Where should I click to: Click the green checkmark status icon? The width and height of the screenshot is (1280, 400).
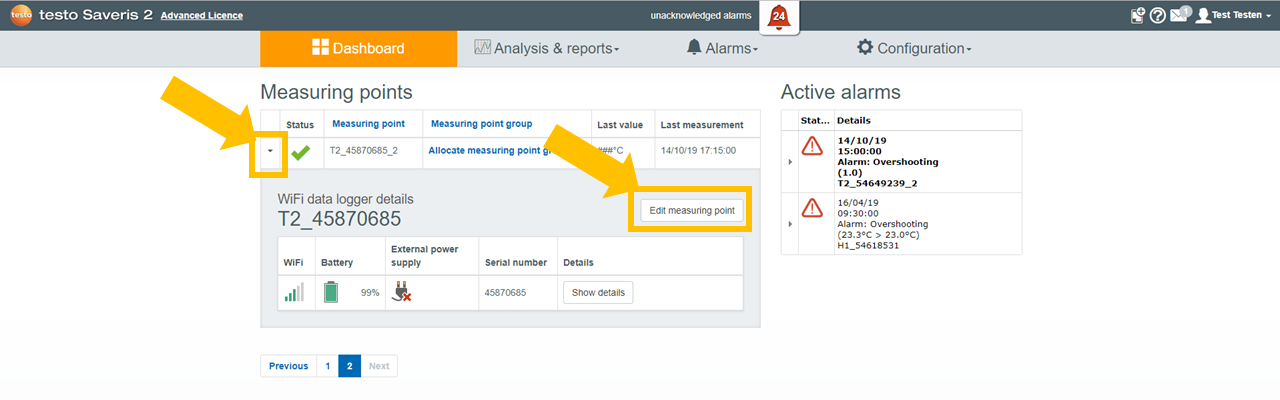(300, 152)
